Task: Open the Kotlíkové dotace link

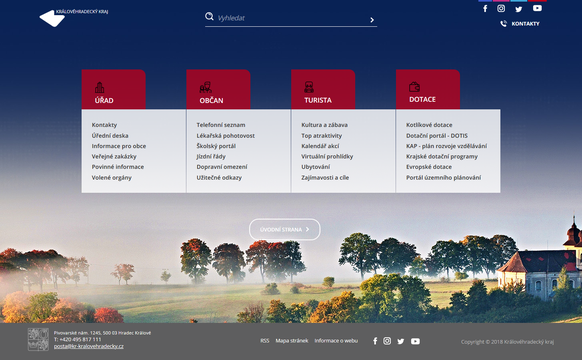Action: (429, 125)
